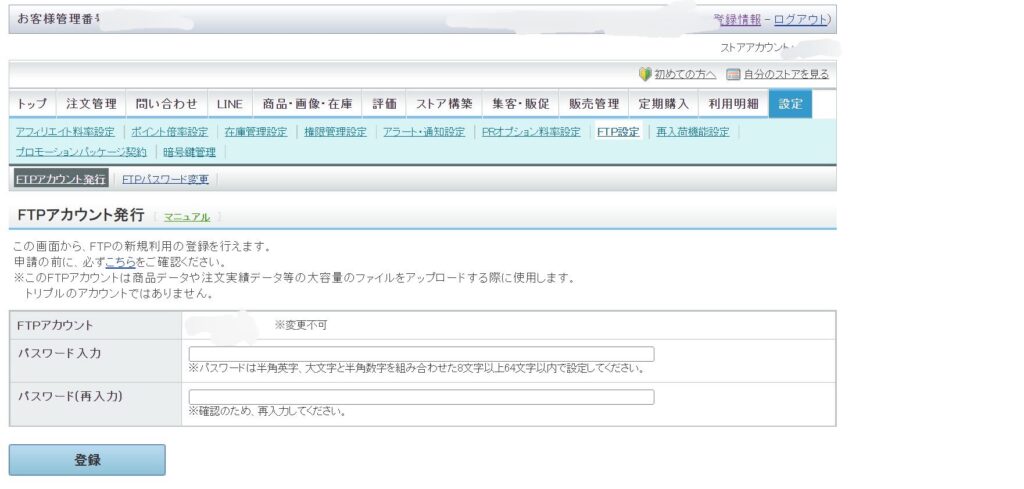Go to 暗号鍵管理 page
Viewport: 1024px width, 489px height.
189,152
